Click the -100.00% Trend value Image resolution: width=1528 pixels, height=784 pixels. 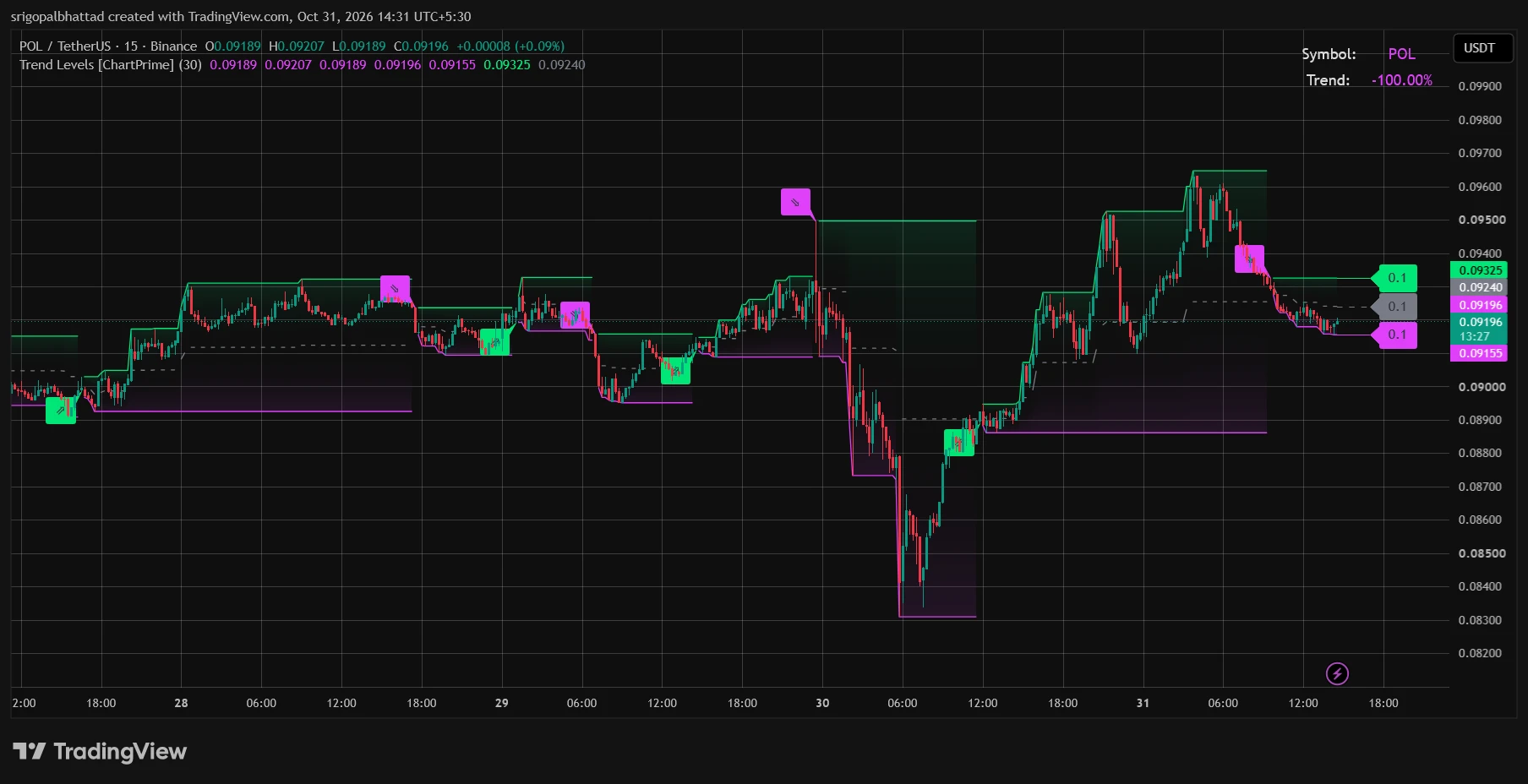point(1402,80)
